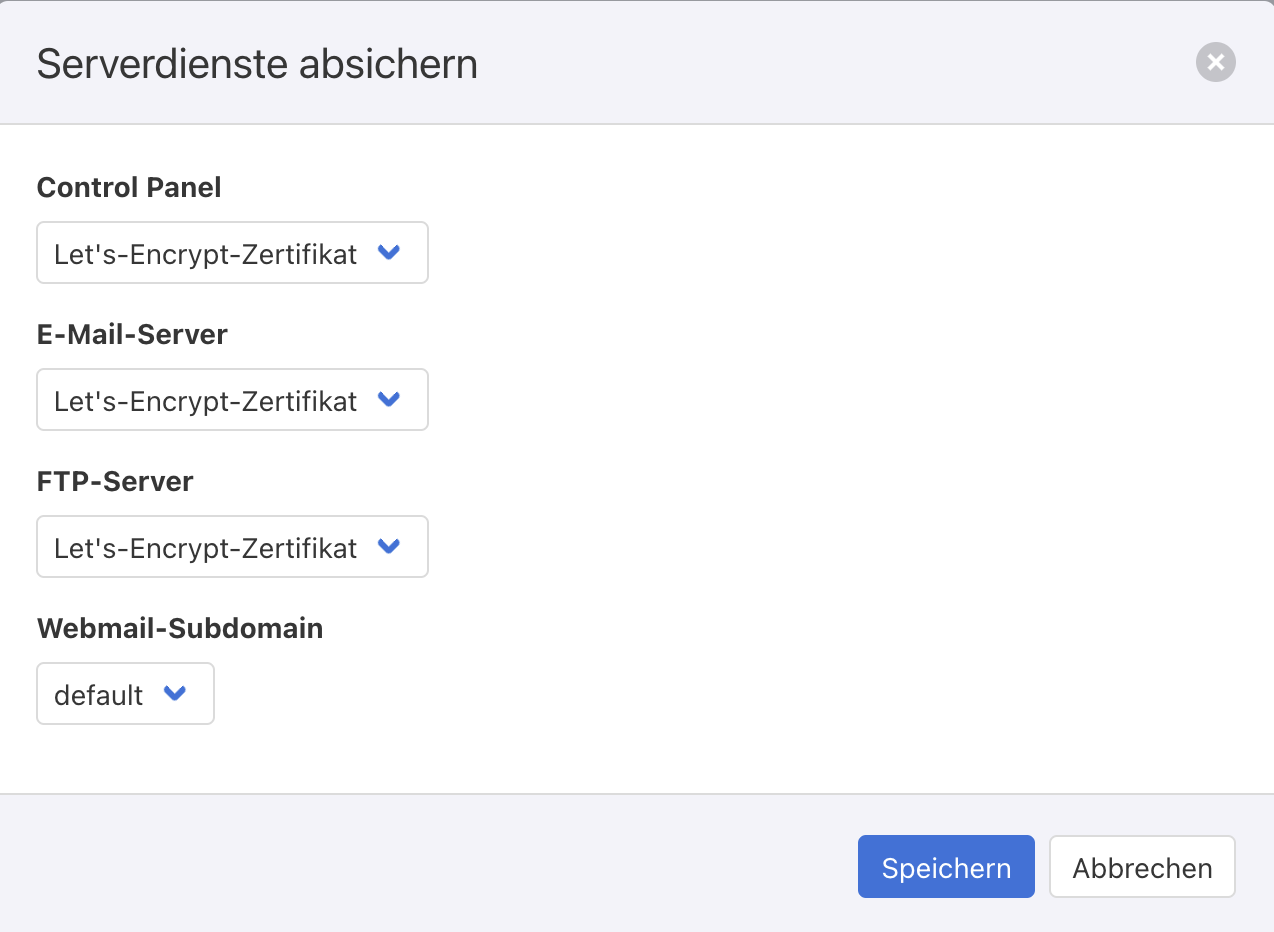Click the chevron arrow in Webmail-Subdomain dropdown
Image resolution: width=1274 pixels, height=932 pixels.
[x=175, y=694]
